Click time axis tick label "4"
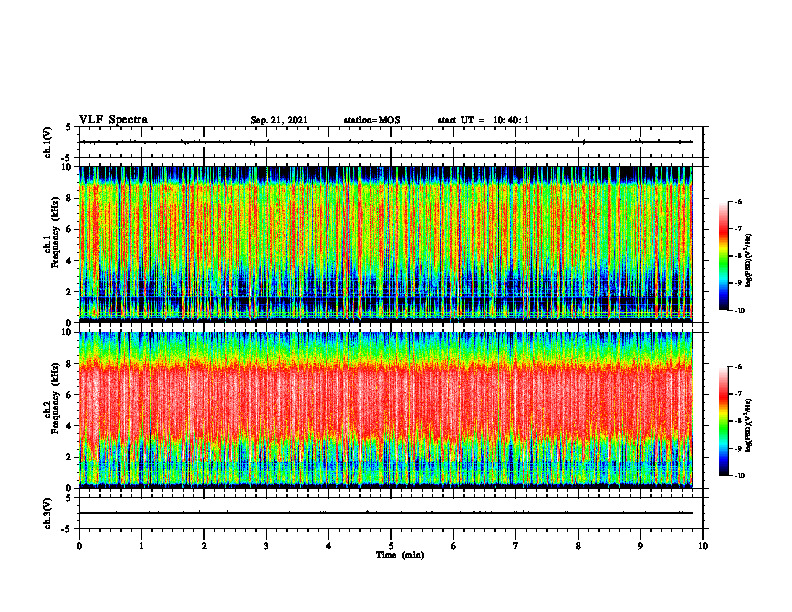The image size is (792, 612). [328, 546]
